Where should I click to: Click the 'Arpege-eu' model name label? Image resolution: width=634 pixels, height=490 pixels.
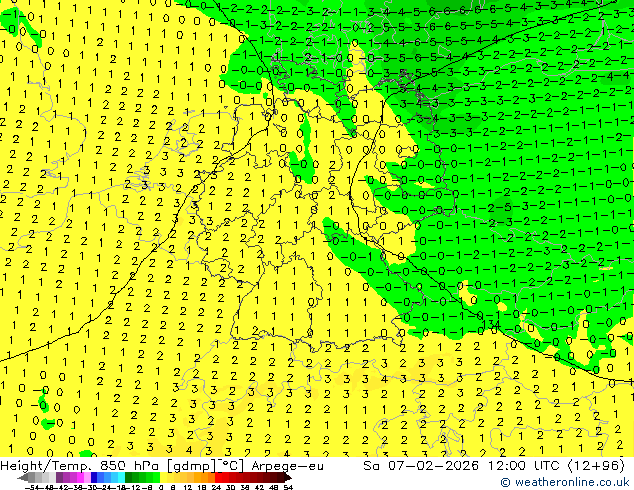(287, 466)
